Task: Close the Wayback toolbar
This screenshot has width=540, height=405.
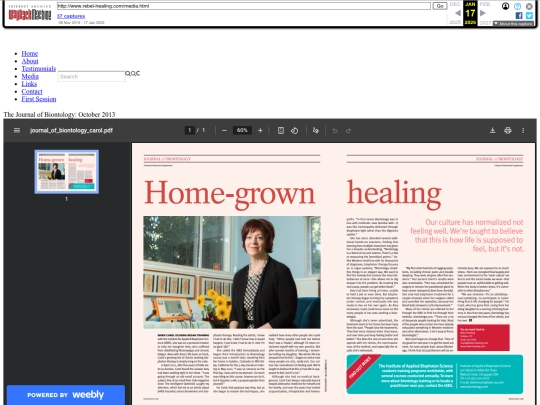Action: pyautogui.click(x=529, y=6)
